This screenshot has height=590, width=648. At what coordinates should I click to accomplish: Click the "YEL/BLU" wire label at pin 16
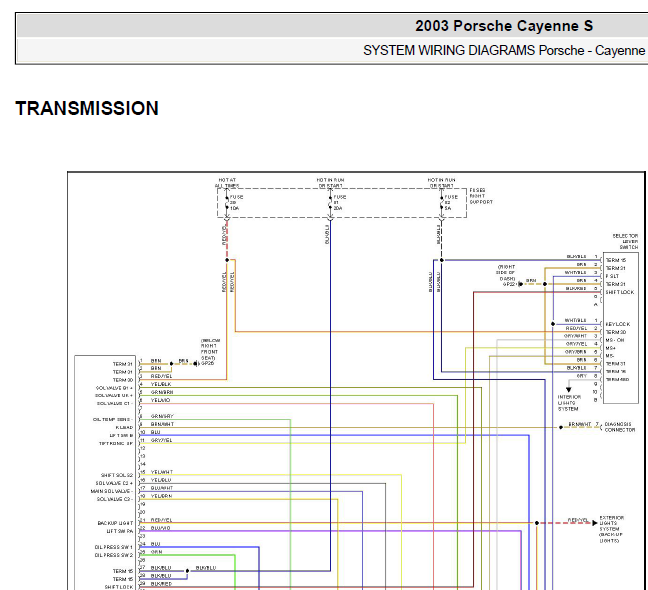click(161, 480)
